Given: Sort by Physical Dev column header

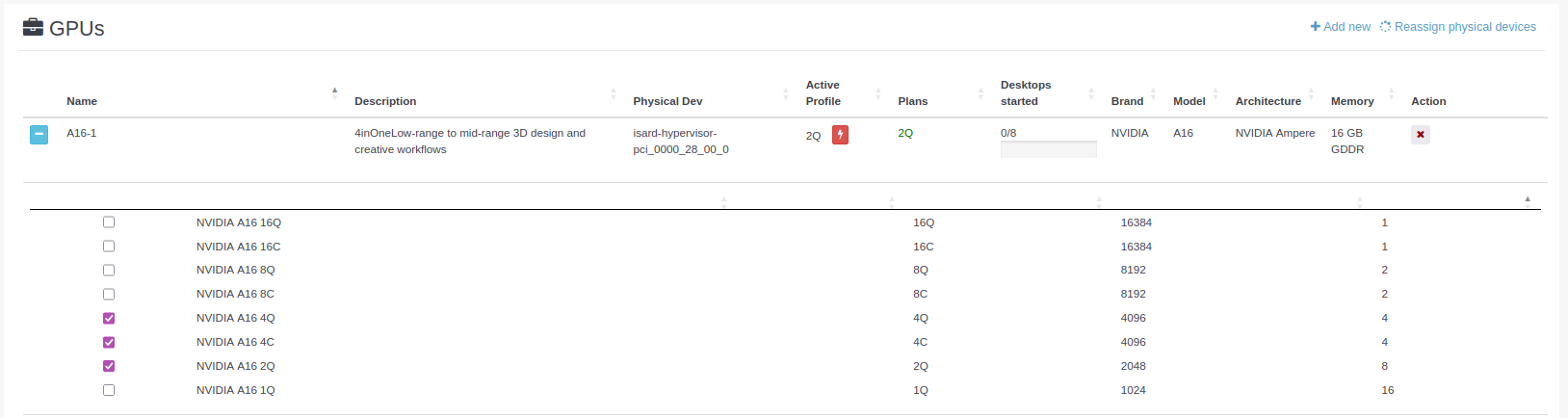Looking at the screenshot, I should click(667, 101).
